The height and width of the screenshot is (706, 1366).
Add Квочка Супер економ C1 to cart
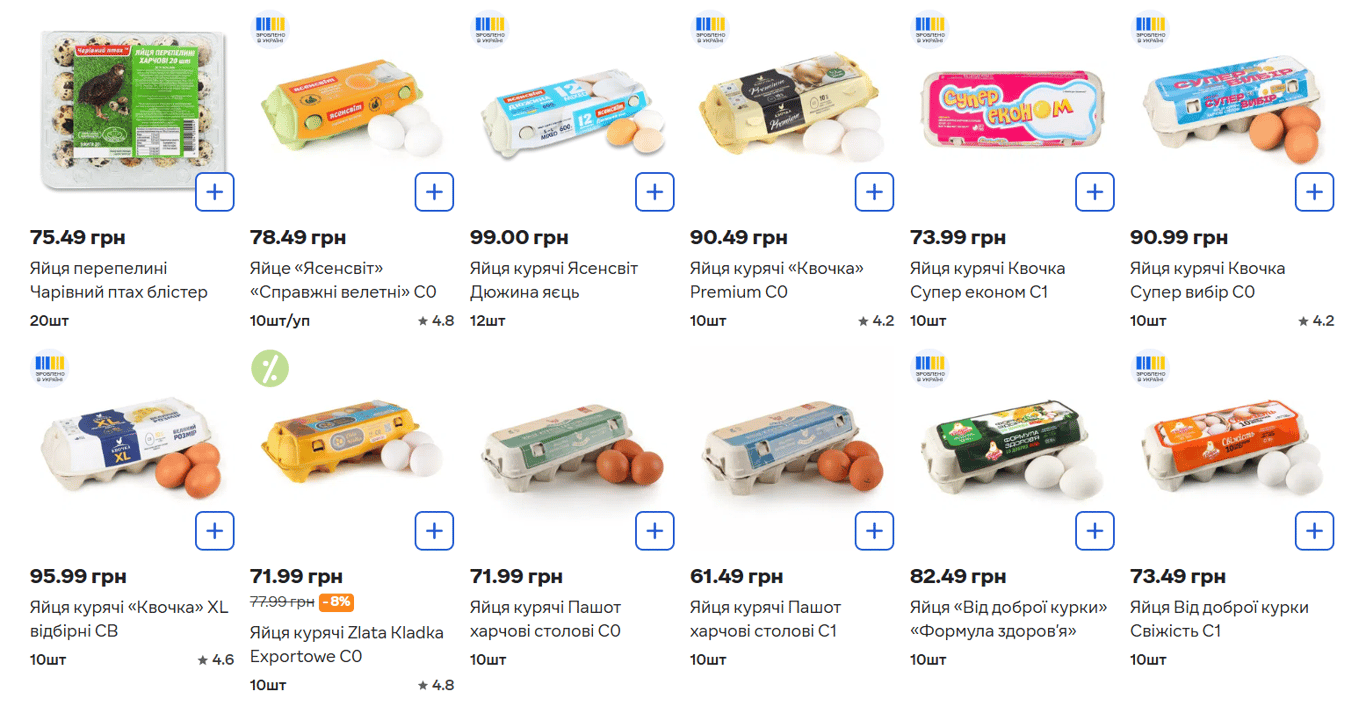[x=1094, y=192]
